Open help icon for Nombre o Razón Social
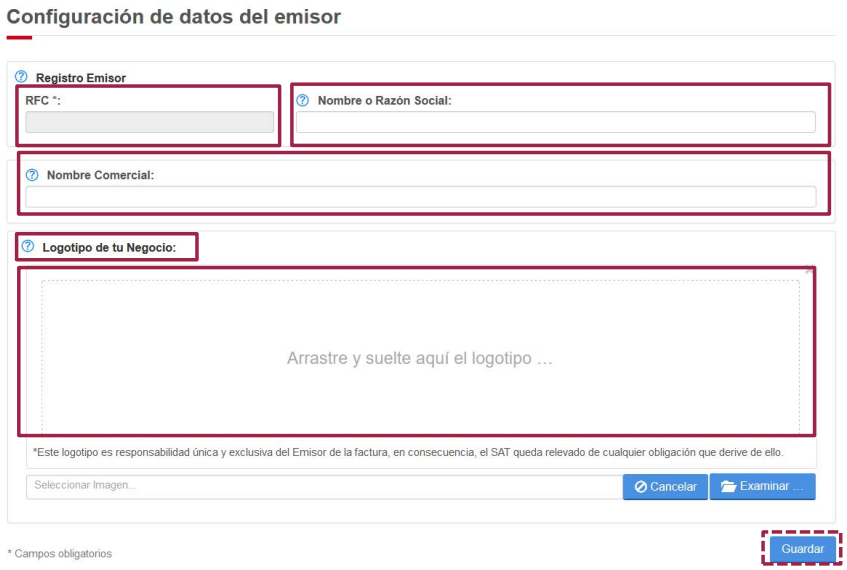The width and height of the screenshot is (847, 570). coord(303,100)
